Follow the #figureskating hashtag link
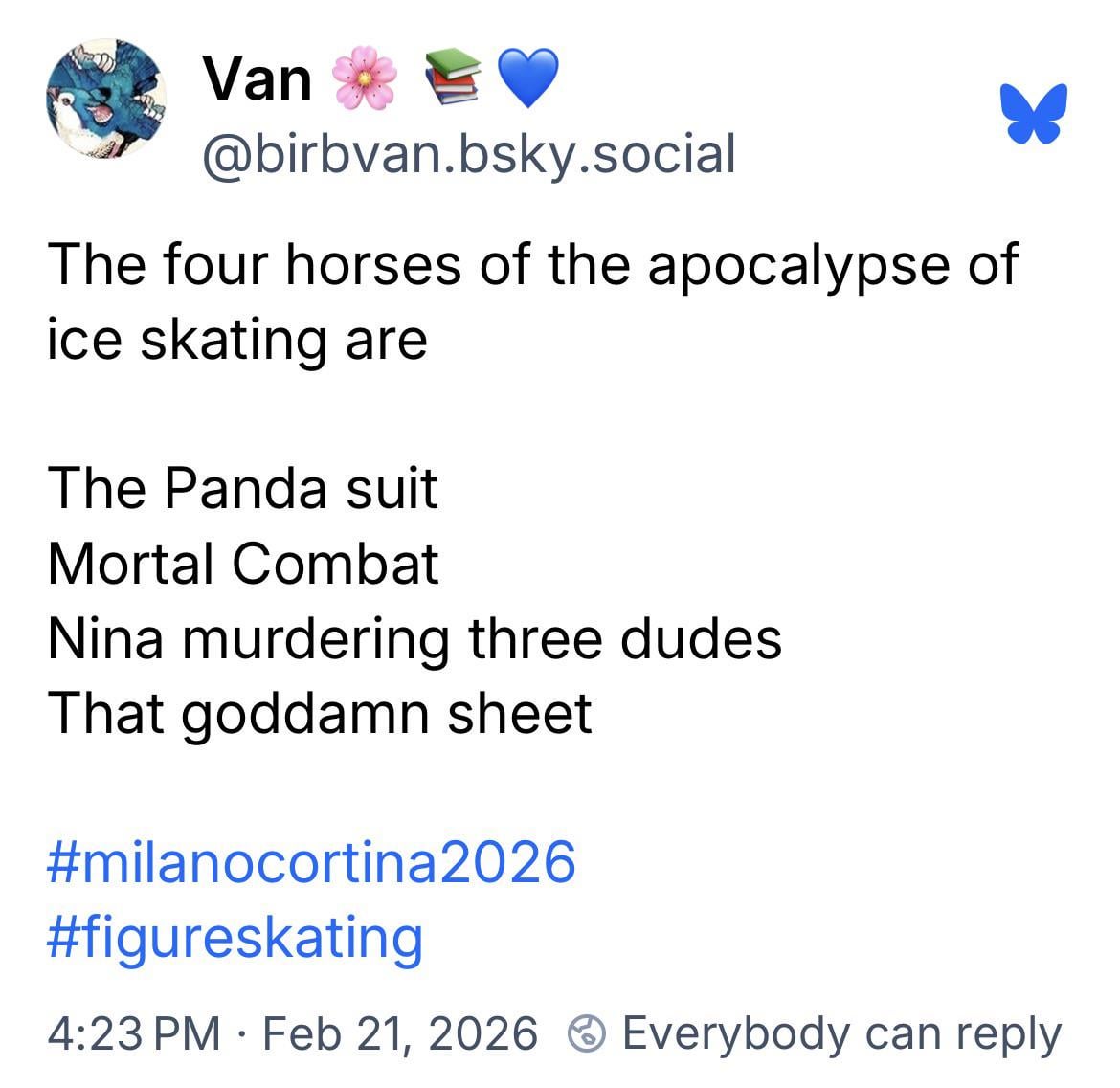 click(235, 936)
